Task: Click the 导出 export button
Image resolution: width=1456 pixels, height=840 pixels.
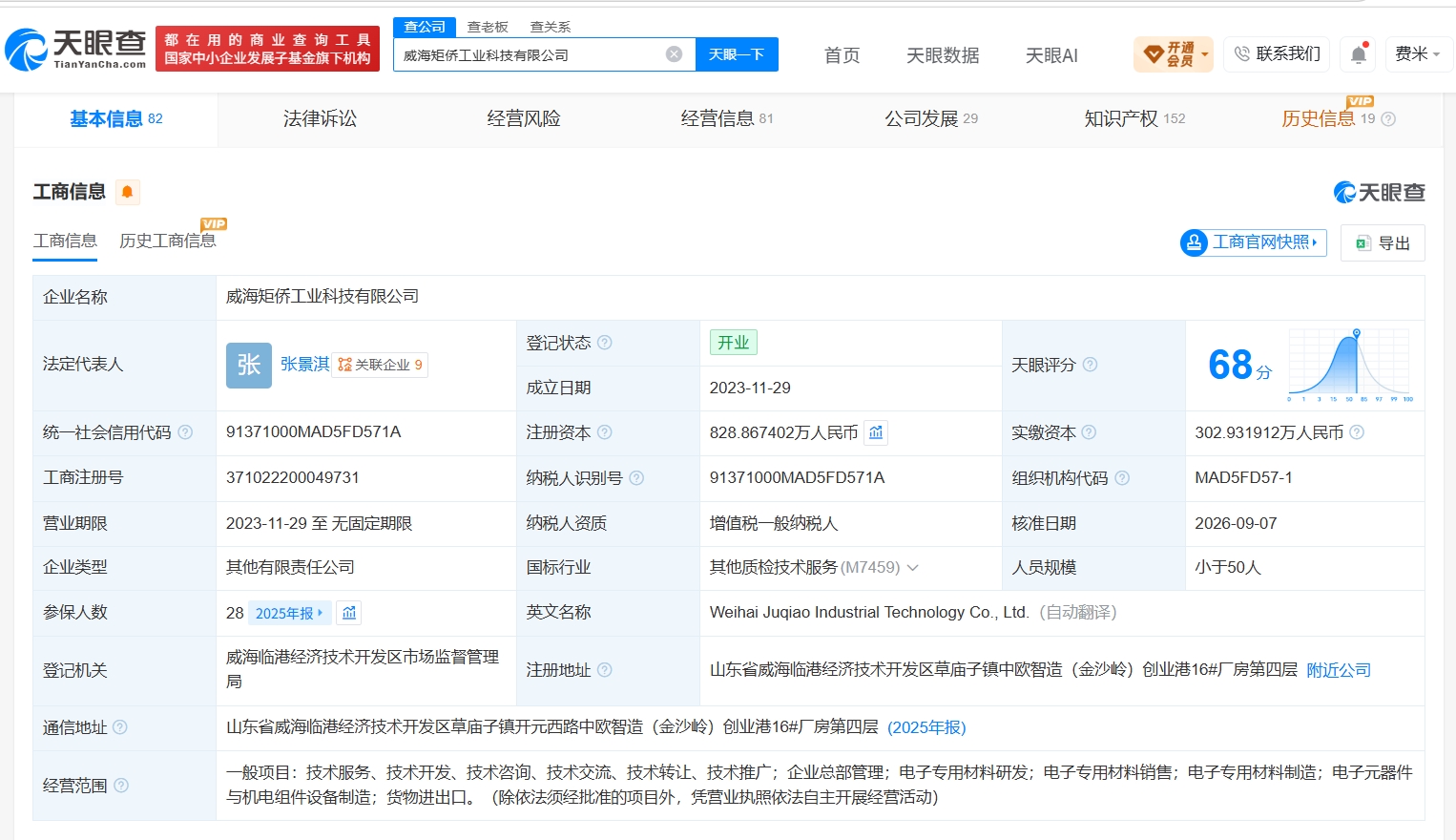Action: click(1383, 242)
